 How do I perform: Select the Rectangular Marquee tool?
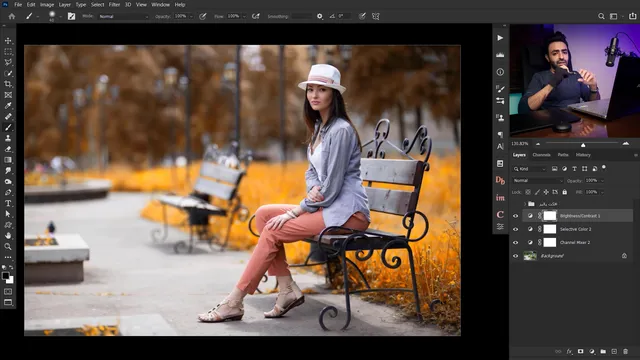[x=8, y=52]
